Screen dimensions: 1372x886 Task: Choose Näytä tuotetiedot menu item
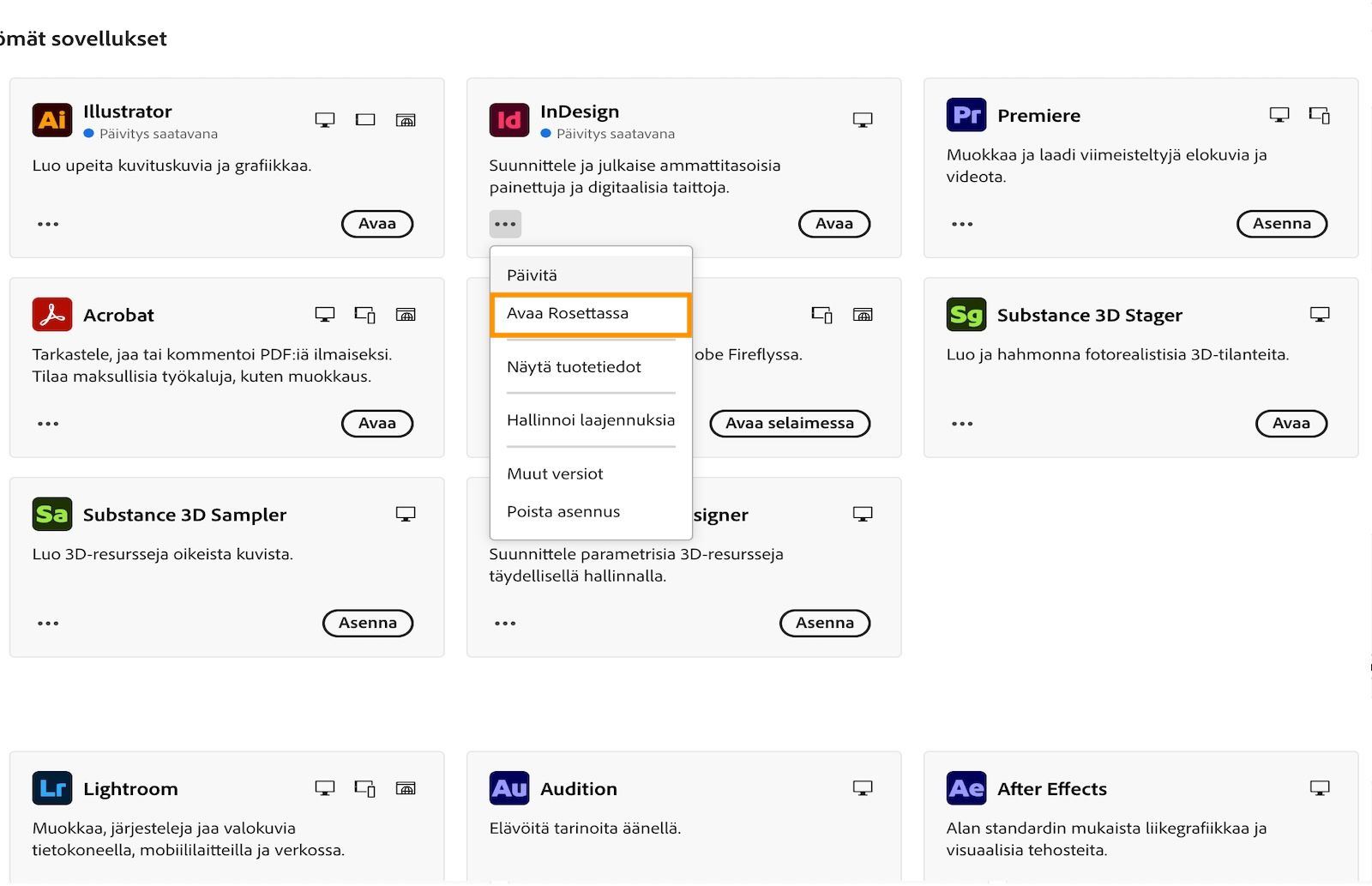click(591, 367)
